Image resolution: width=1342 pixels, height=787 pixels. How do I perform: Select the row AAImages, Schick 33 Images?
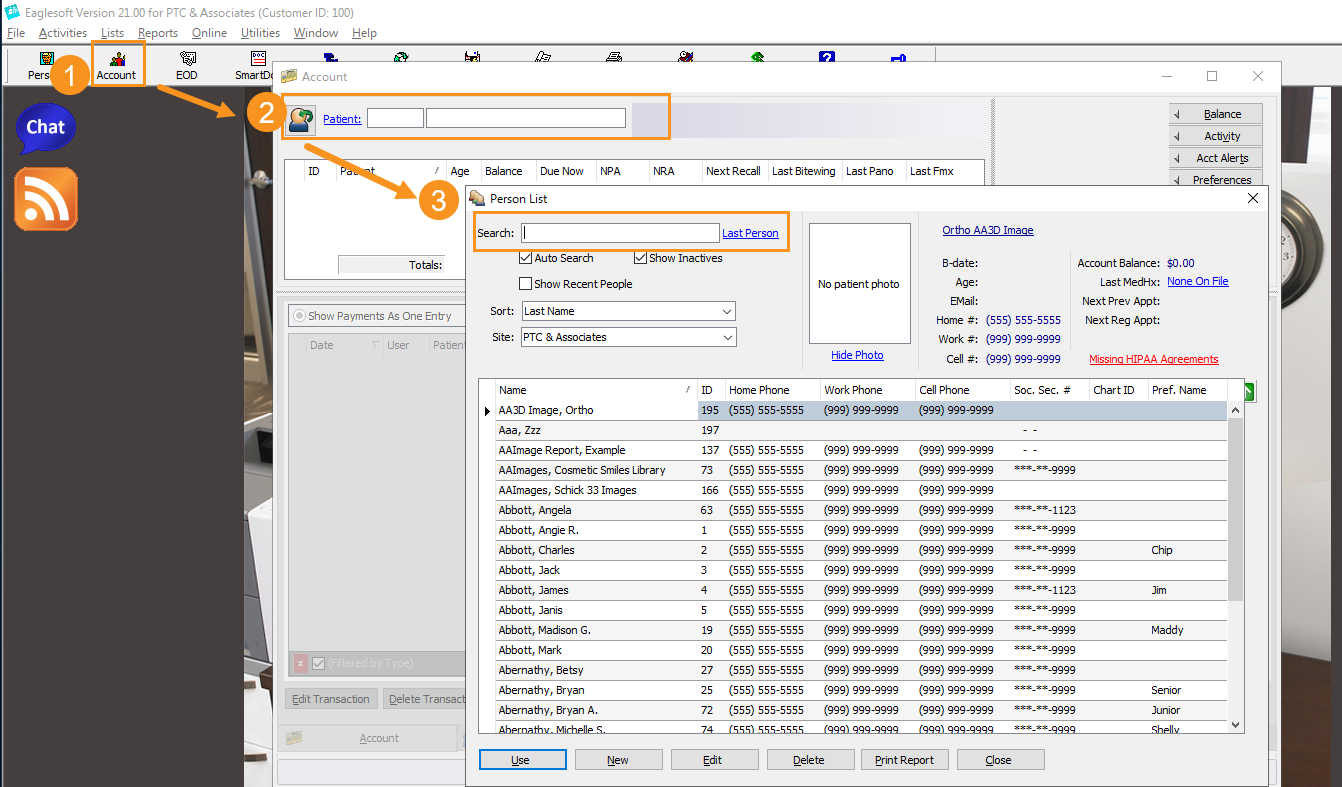tap(861, 490)
